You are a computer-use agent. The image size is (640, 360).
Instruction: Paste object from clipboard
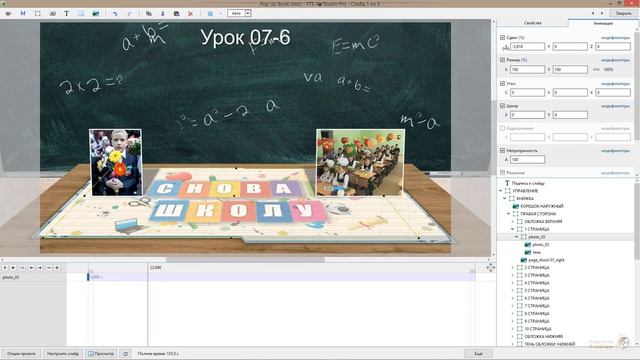(x=176, y=13)
